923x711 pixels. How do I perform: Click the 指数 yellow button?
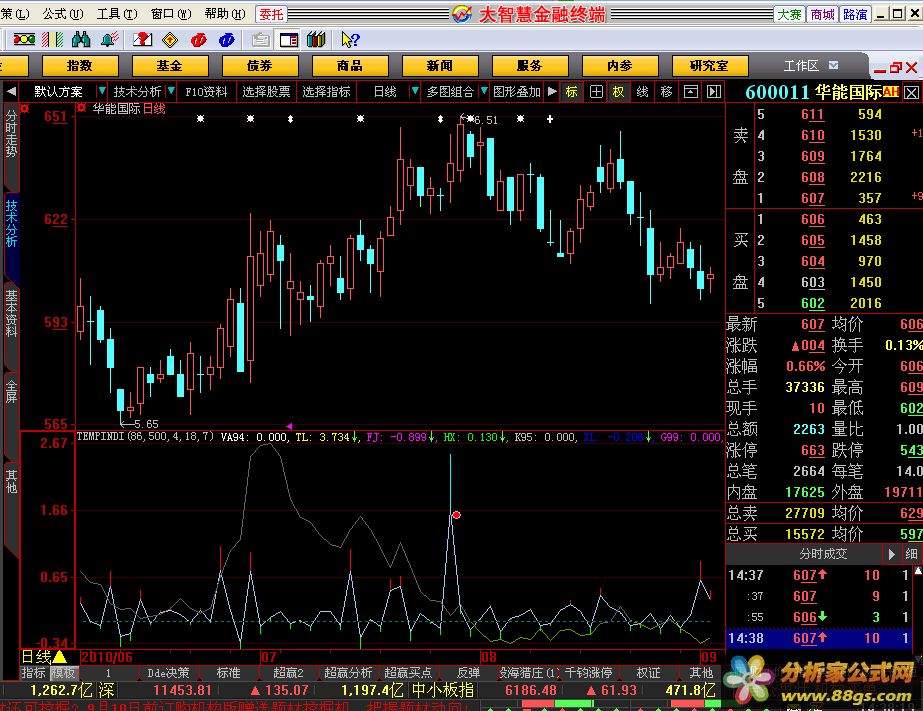(x=80, y=66)
